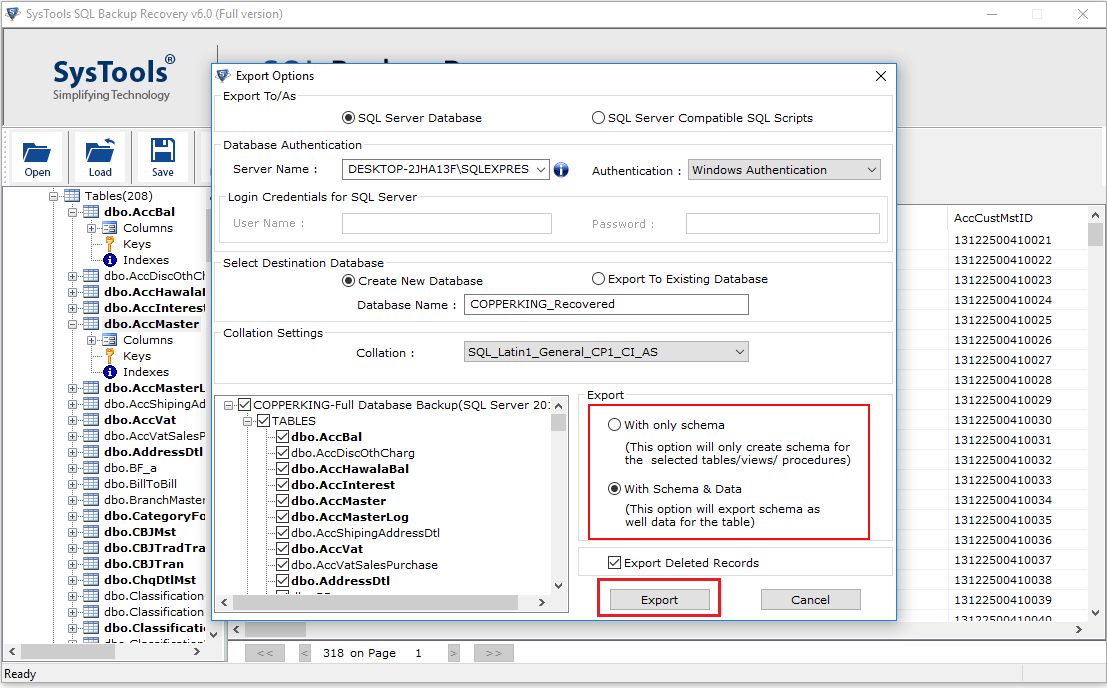Click the dbo.BillToBill table icon
The height and width of the screenshot is (688, 1107).
point(91,484)
